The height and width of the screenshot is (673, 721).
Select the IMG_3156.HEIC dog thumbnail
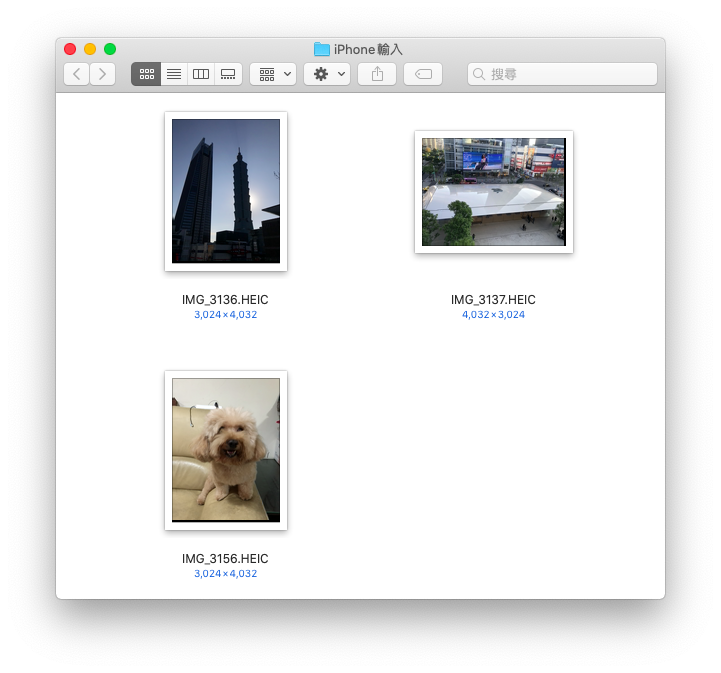[226, 451]
